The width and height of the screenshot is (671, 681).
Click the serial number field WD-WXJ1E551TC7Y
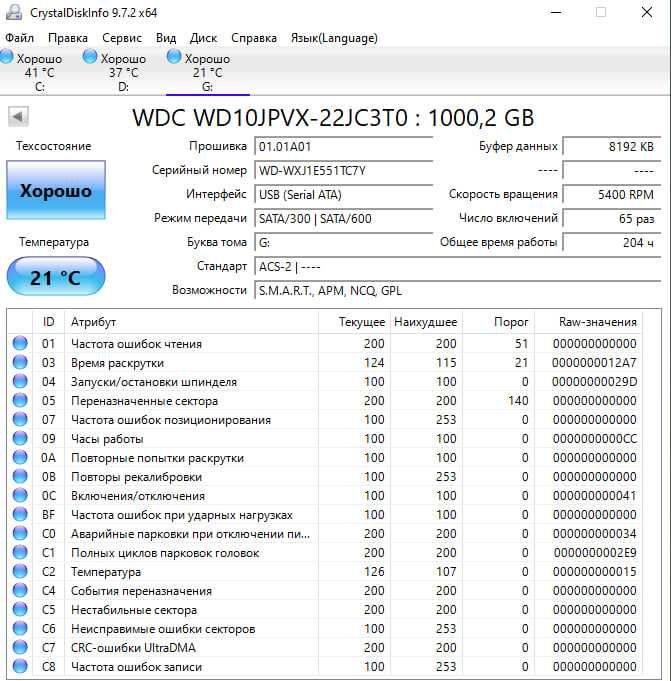pyautogui.click(x=343, y=170)
